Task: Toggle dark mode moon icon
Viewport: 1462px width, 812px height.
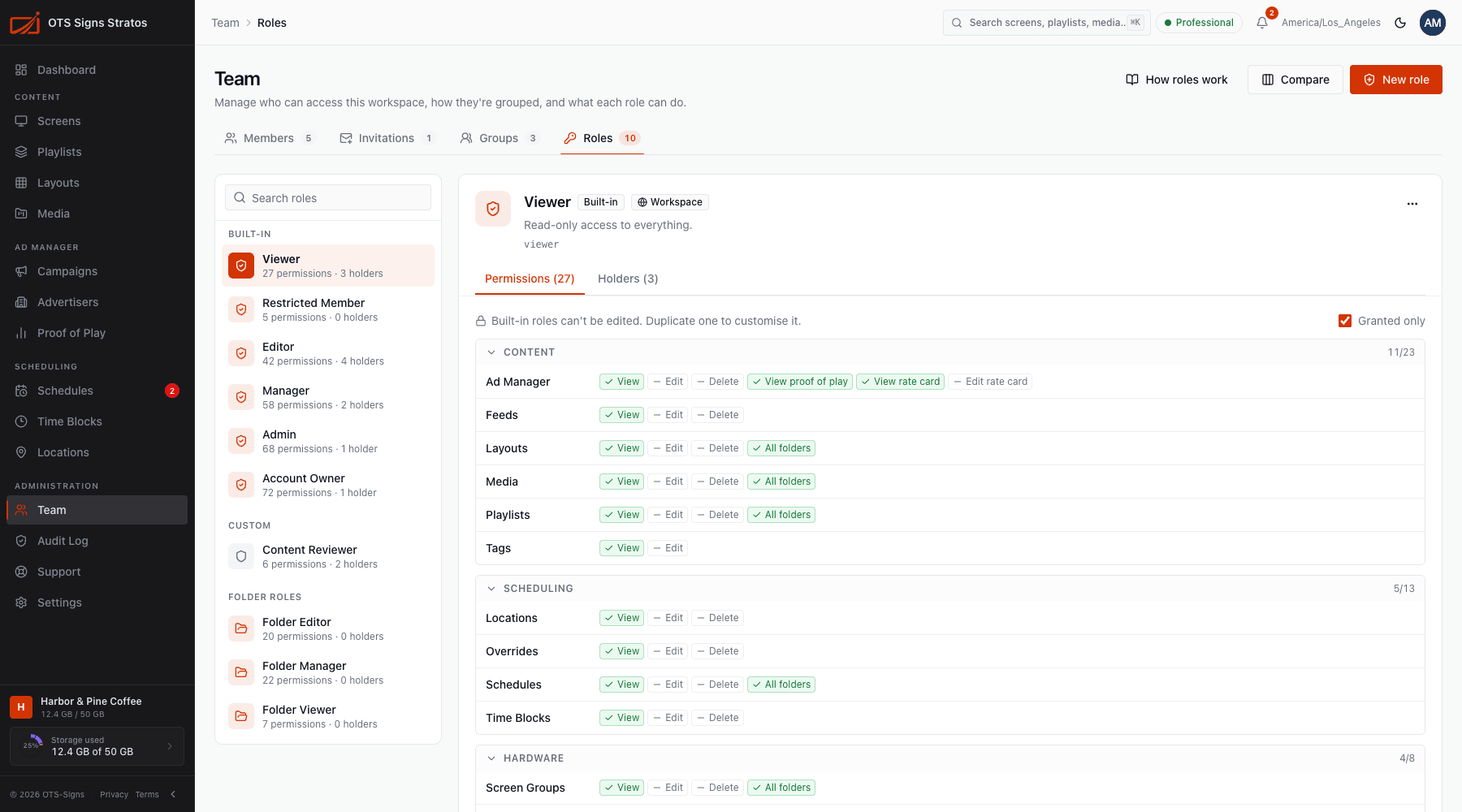Action: [x=1400, y=23]
